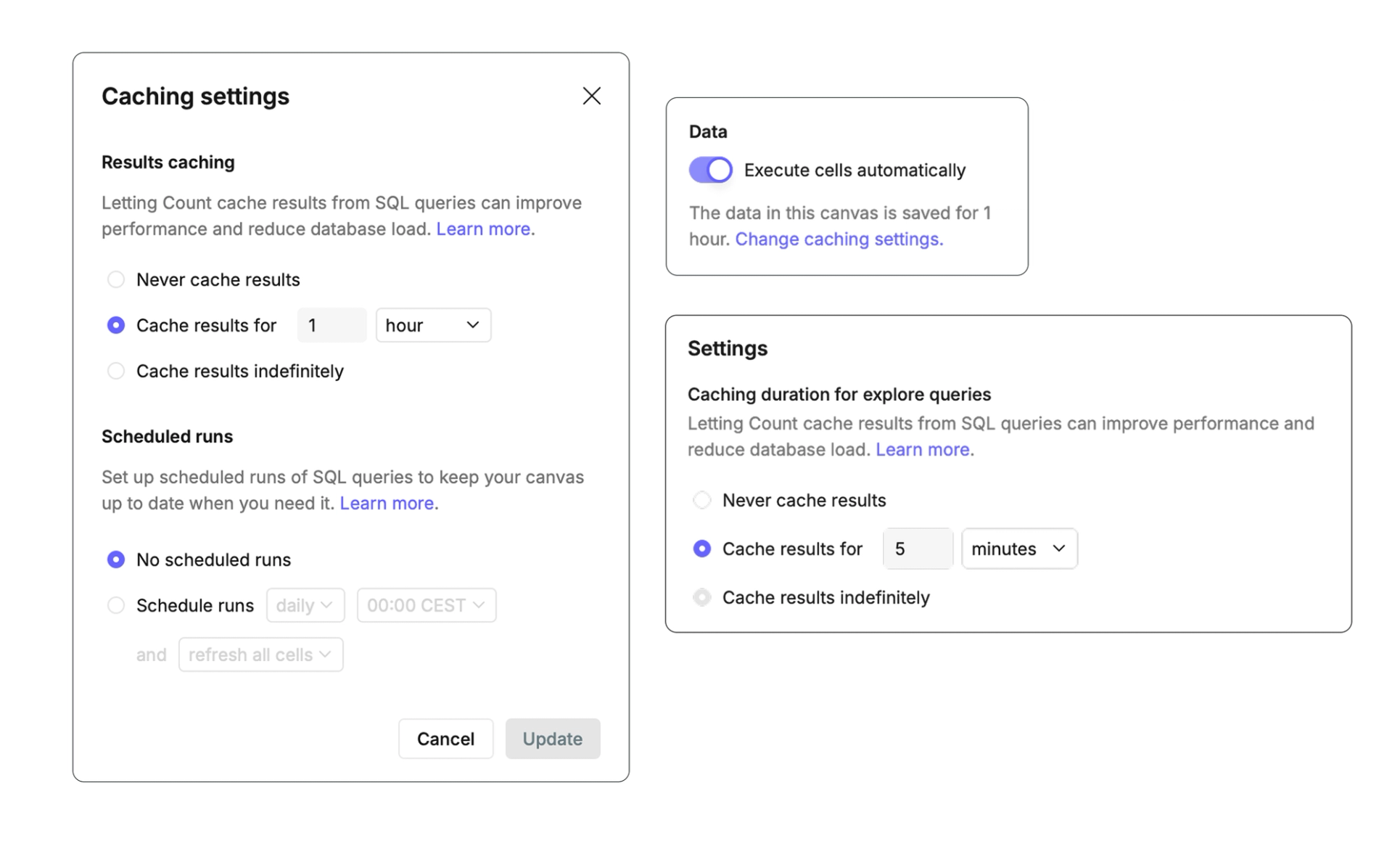Image resolution: width=1400 pixels, height=841 pixels.
Task: Select No scheduled runs
Action: pyautogui.click(x=115, y=559)
